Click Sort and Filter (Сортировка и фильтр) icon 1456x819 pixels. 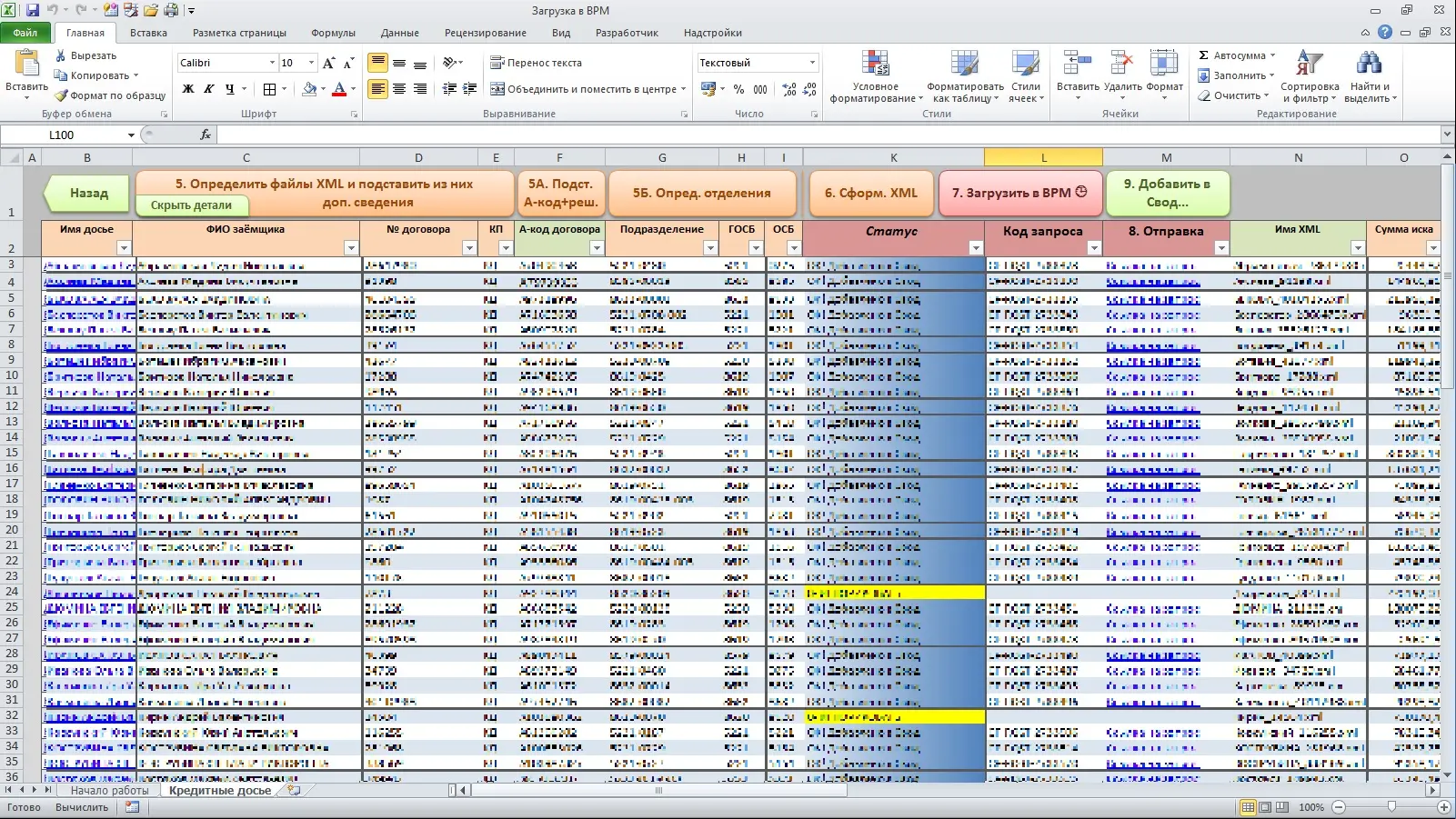click(x=1309, y=64)
